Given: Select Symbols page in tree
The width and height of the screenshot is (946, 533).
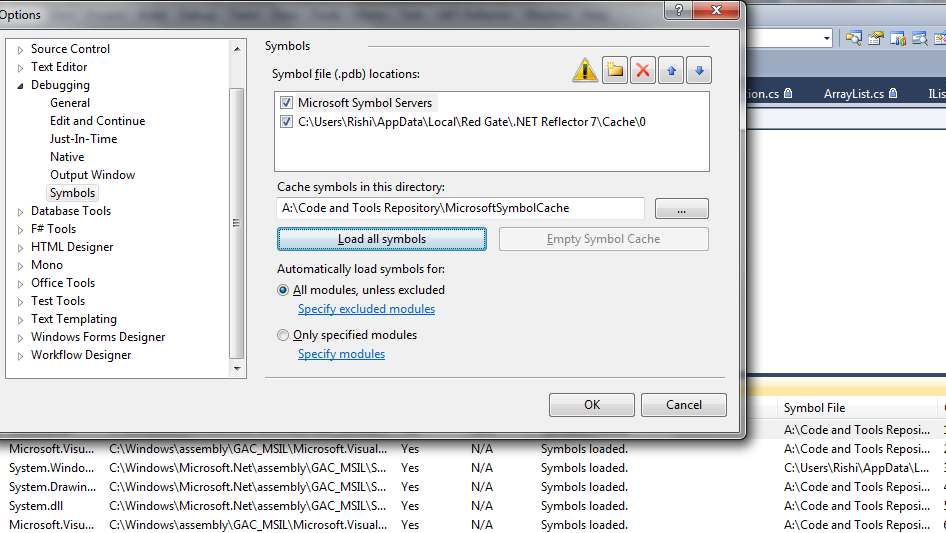Looking at the screenshot, I should [72, 193].
